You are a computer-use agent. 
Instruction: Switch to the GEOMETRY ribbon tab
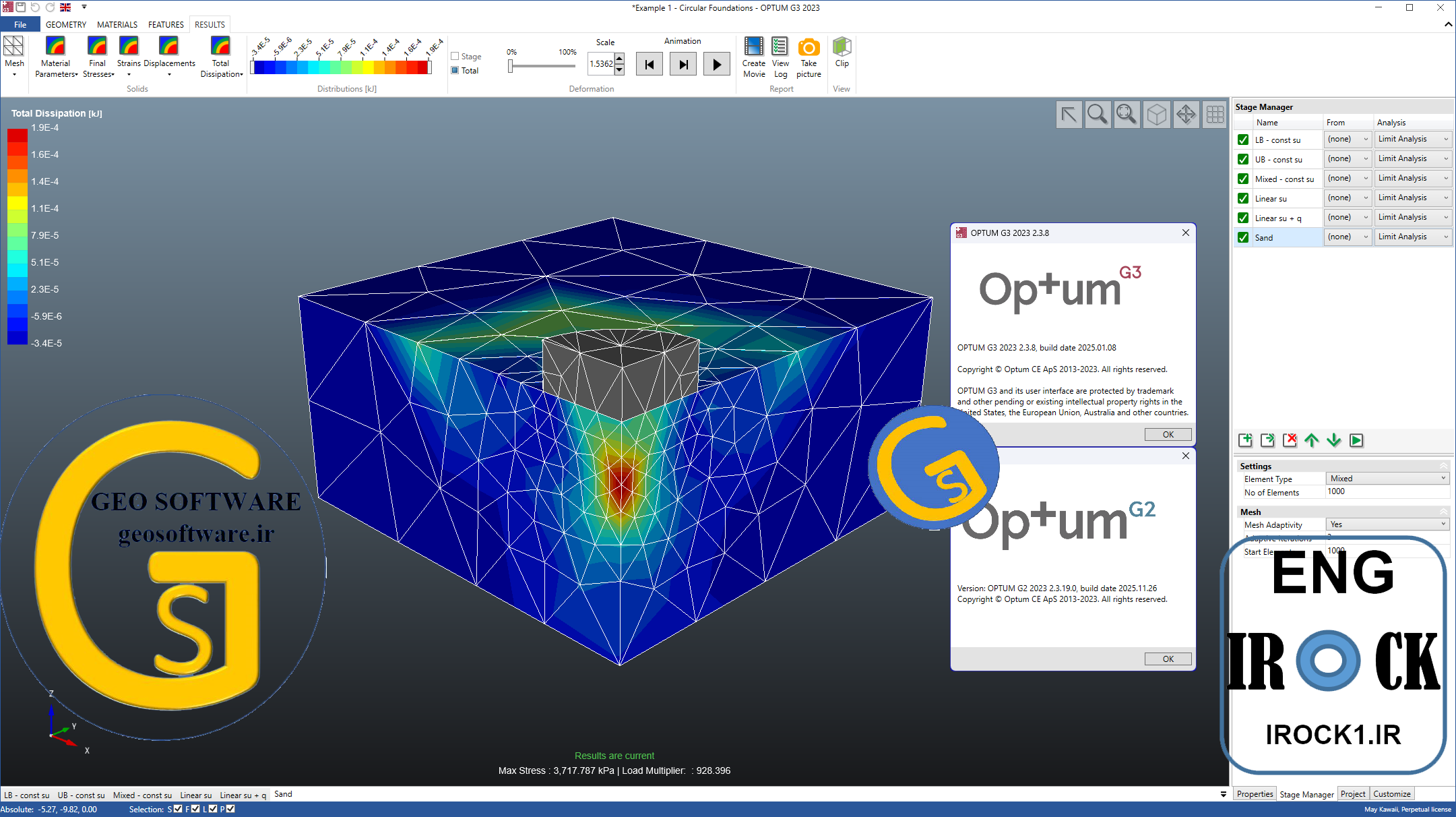(x=66, y=25)
